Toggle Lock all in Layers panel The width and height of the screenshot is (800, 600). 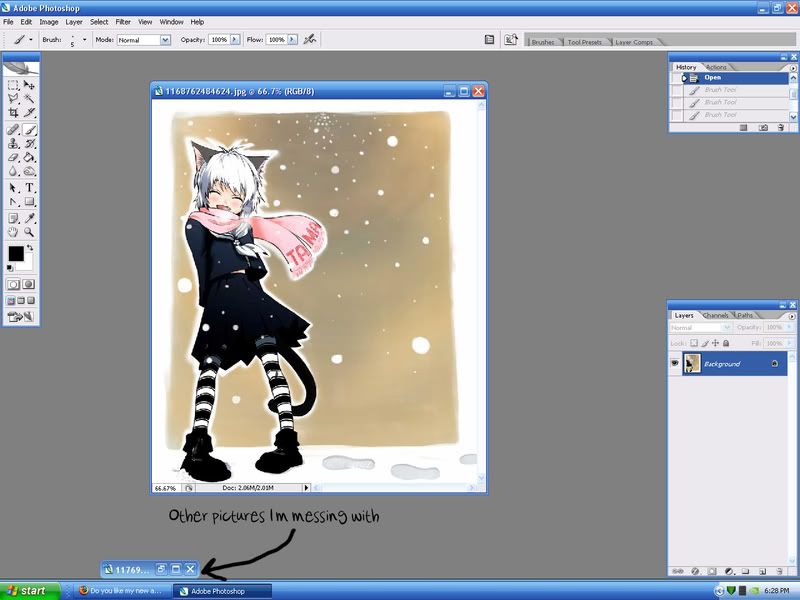(726, 343)
